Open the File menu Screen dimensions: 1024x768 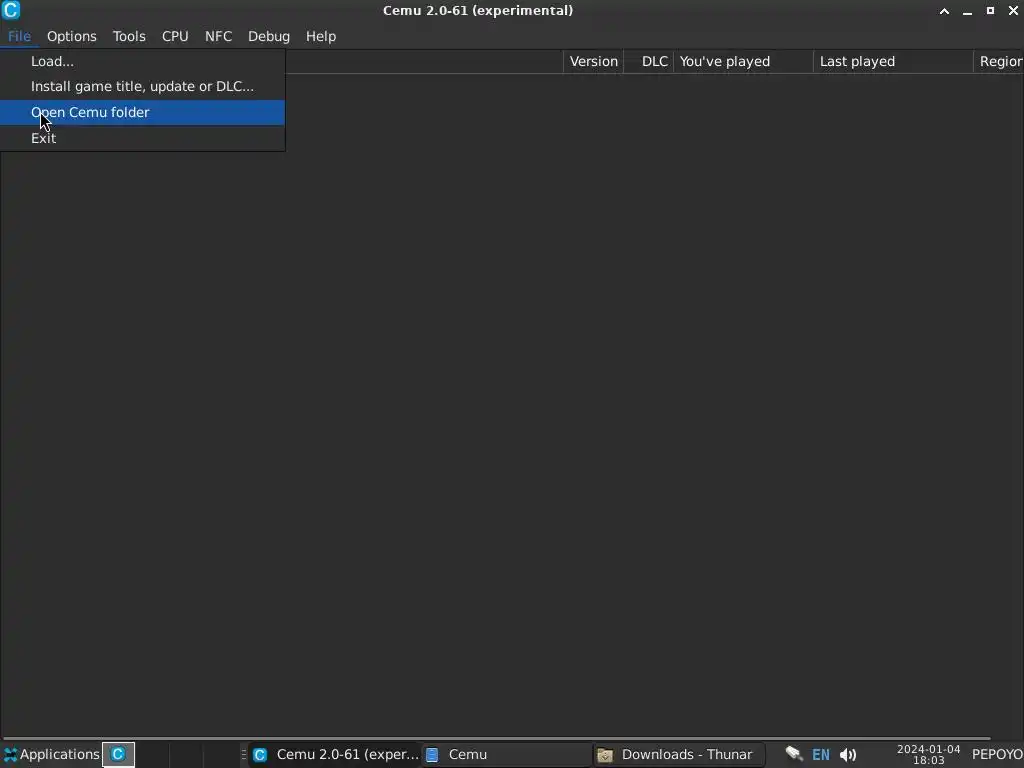click(x=19, y=37)
